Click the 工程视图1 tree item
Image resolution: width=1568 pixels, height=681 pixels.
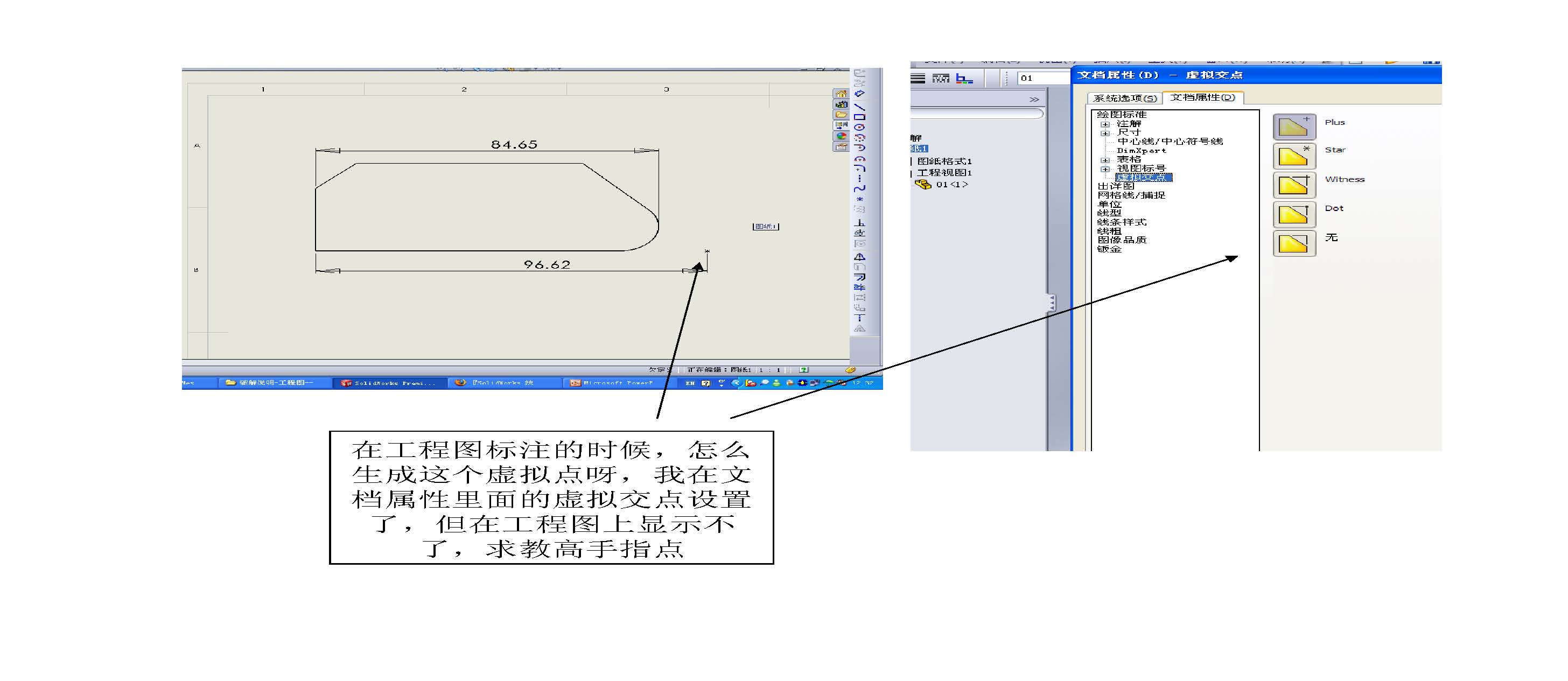[944, 173]
